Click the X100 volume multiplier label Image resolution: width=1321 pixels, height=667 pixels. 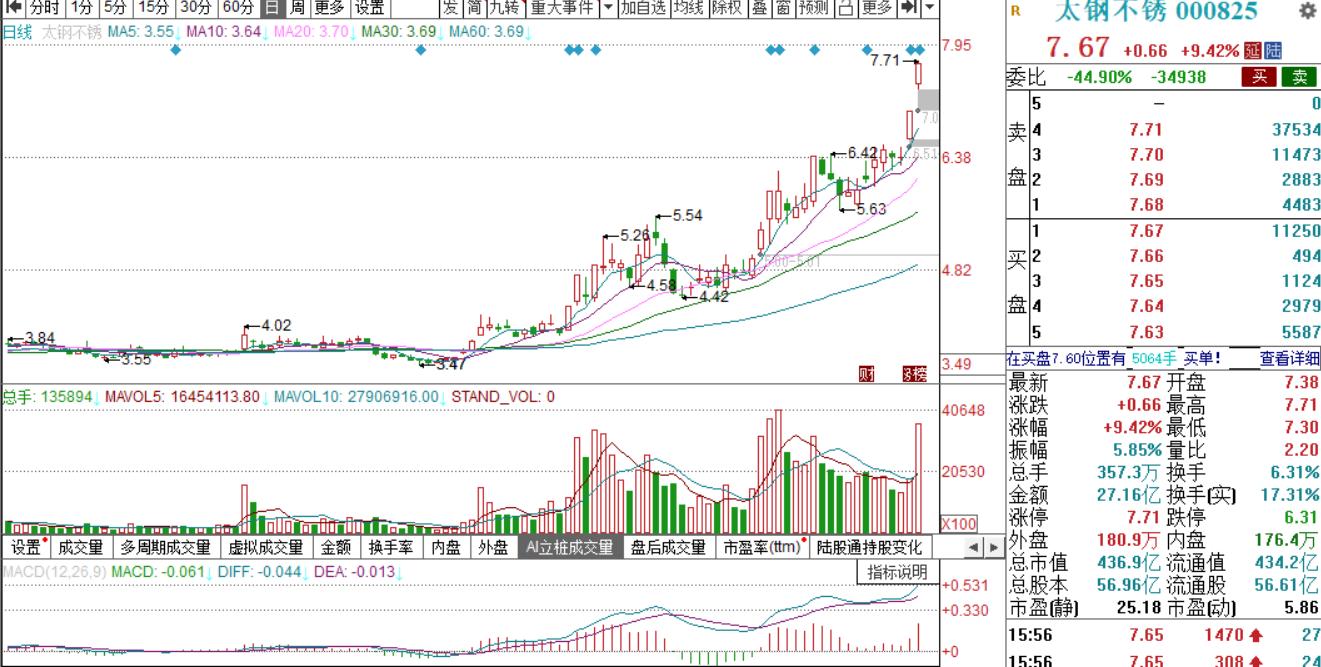point(960,524)
